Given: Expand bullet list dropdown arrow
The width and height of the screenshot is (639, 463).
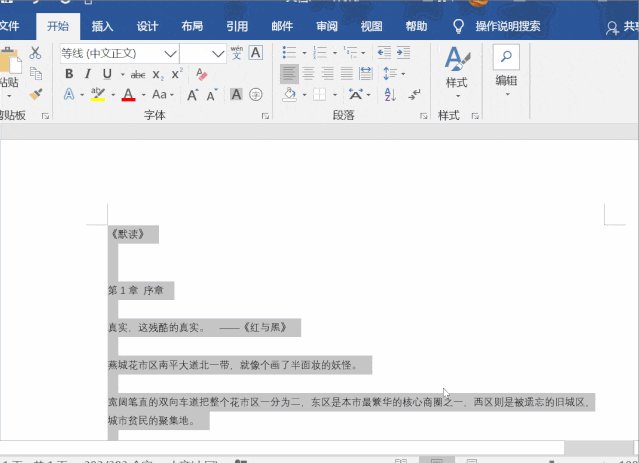Looking at the screenshot, I should tap(304, 53).
